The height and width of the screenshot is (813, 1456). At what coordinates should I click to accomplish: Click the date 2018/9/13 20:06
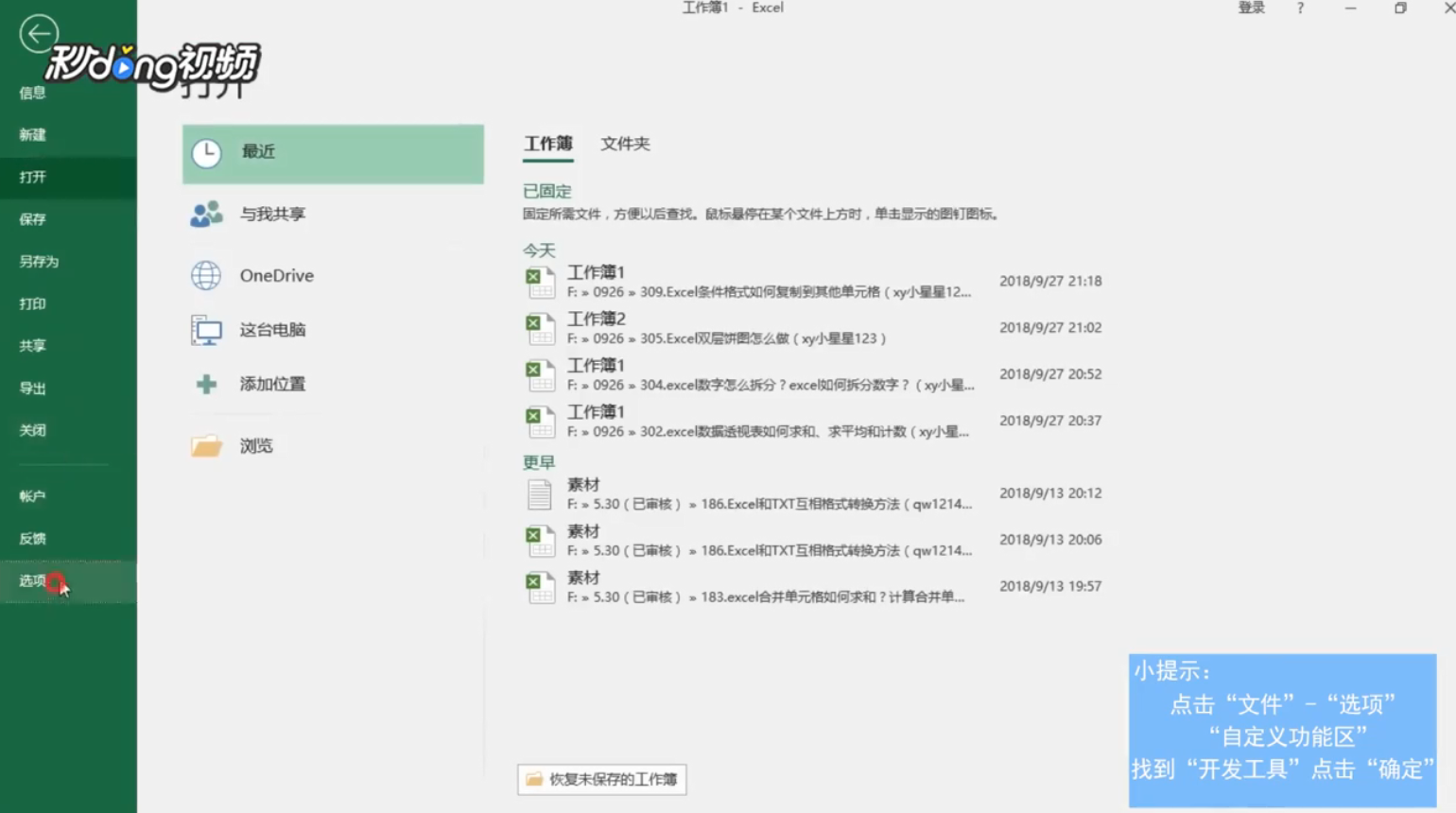tap(1050, 540)
